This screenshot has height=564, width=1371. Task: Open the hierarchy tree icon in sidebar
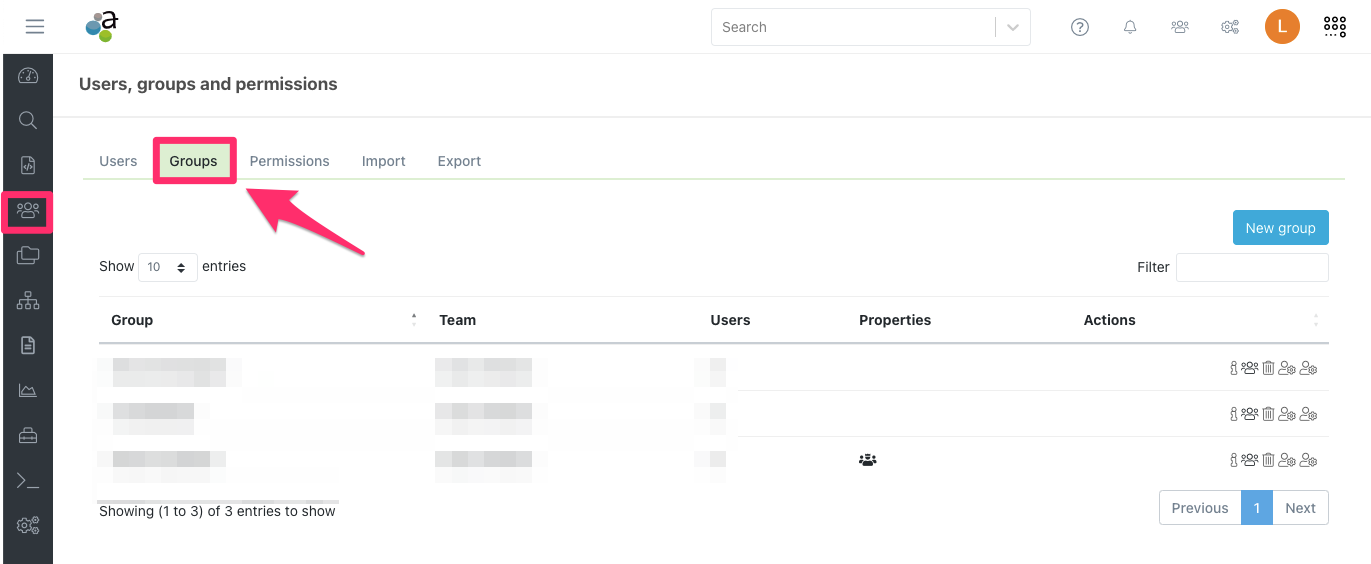pyautogui.click(x=28, y=300)
